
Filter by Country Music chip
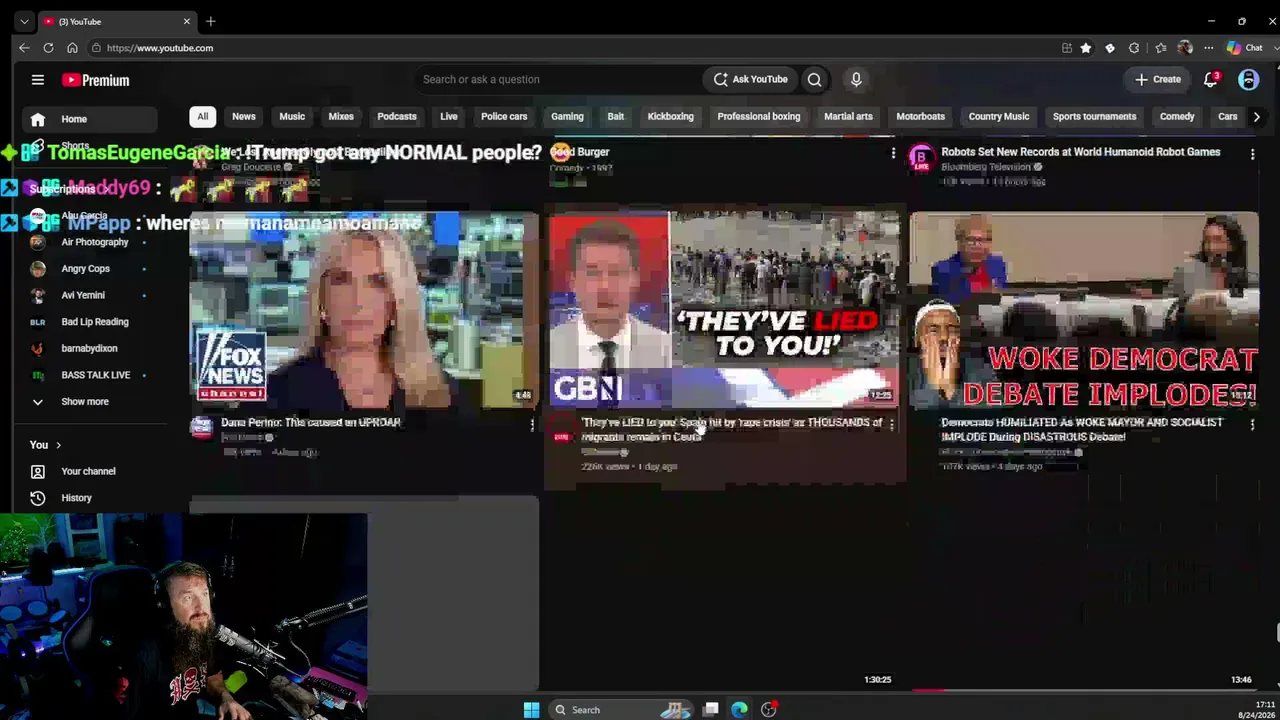(999, 117)
